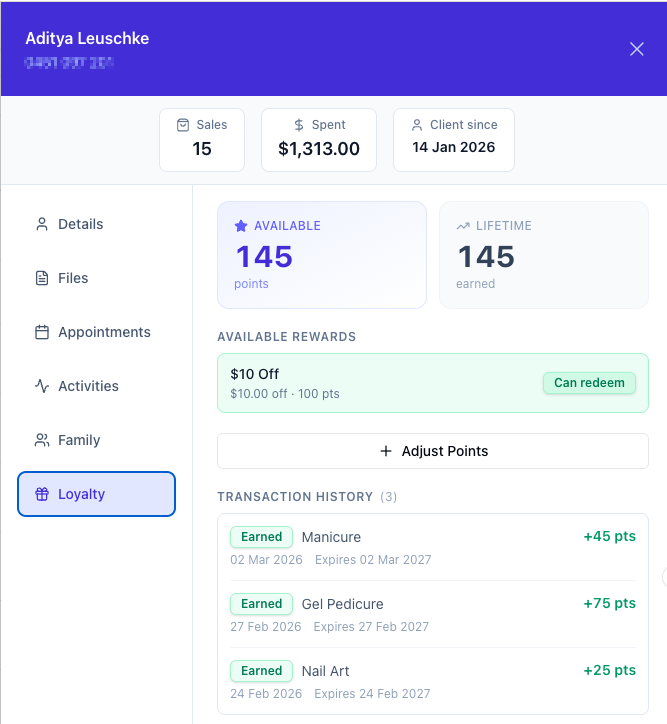Viewport: 667px width, 724px height.
Task: Click the Appointments calendar icon
Action: pyautogui.click(x=42, y=332)
